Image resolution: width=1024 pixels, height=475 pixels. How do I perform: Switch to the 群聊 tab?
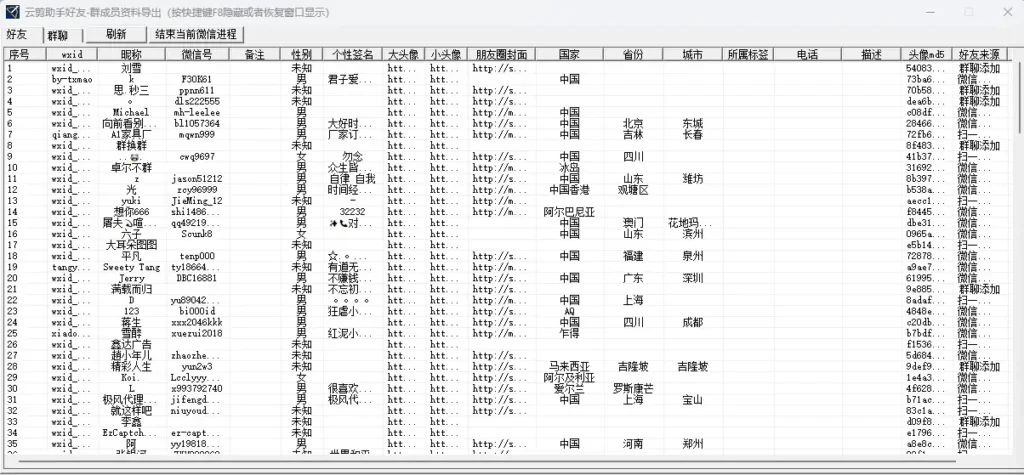point(57,35)
